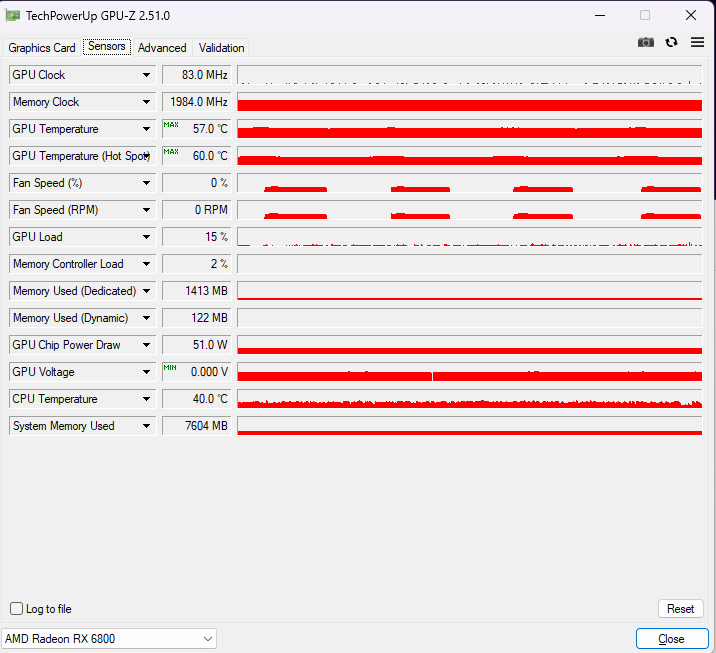This screenshot has height=653, width=716.
Task: Click the 2 % Memory Controller Load value
Action: tap(197, 263)
